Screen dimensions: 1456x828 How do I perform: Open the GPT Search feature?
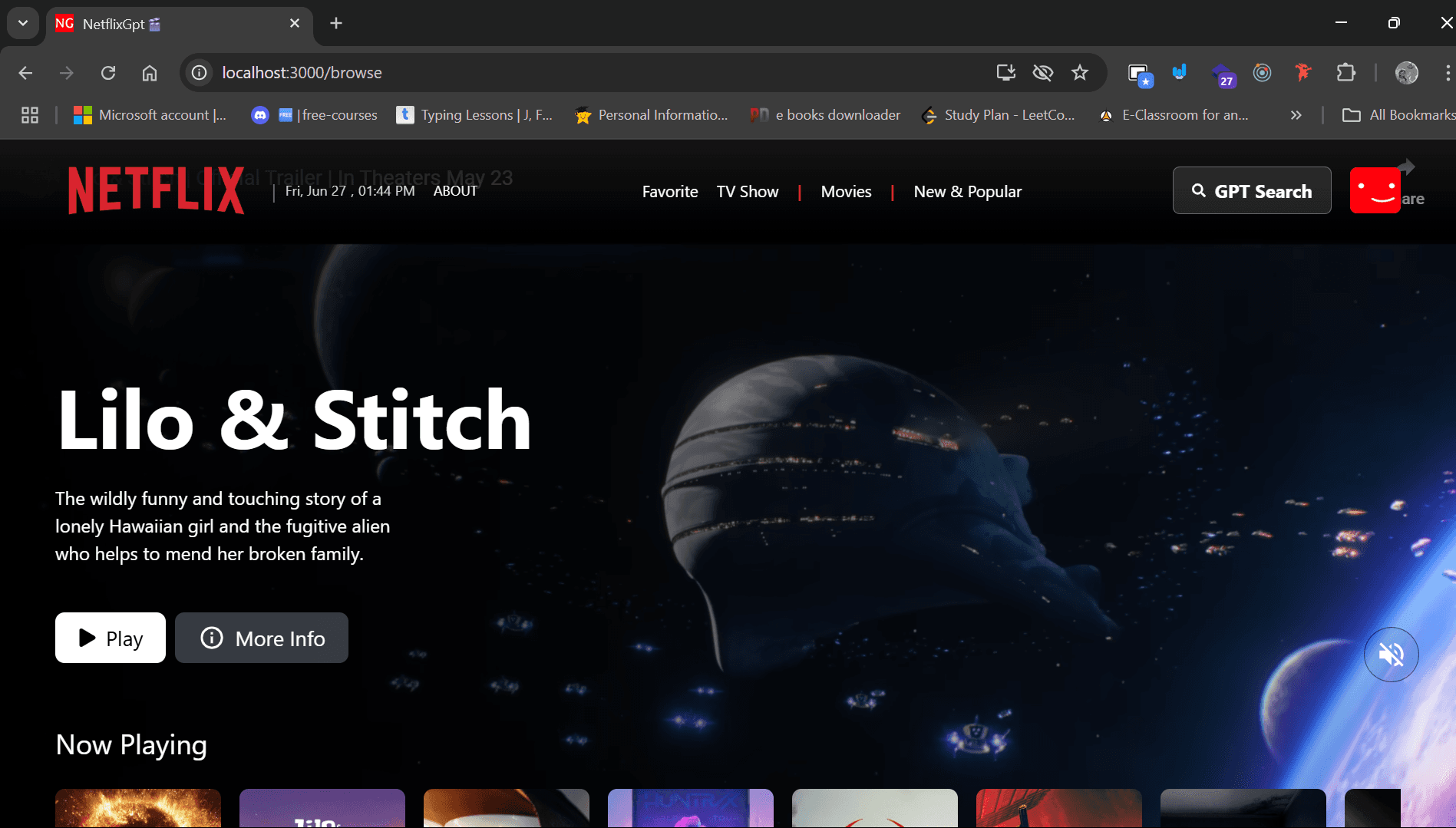point(1252,190)
